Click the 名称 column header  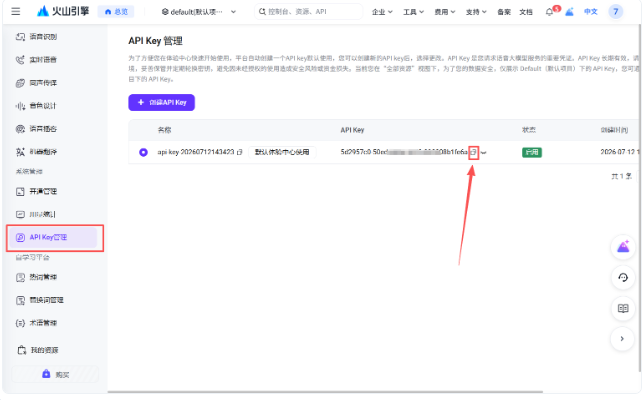[x=164, y=130]
